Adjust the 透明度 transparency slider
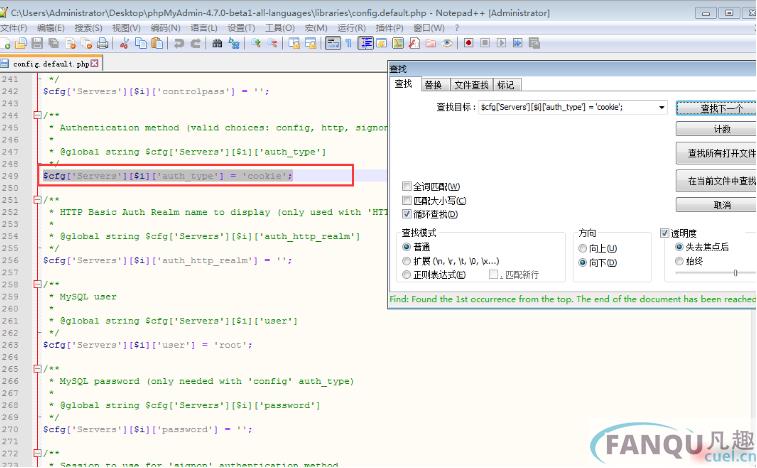The image size is (757, 468). point(735,272)
